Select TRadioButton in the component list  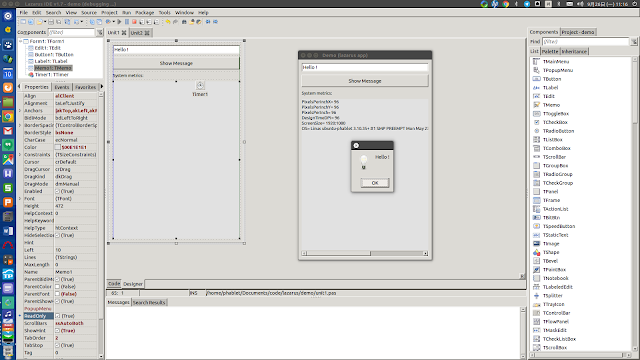click(x=558, y=131)
